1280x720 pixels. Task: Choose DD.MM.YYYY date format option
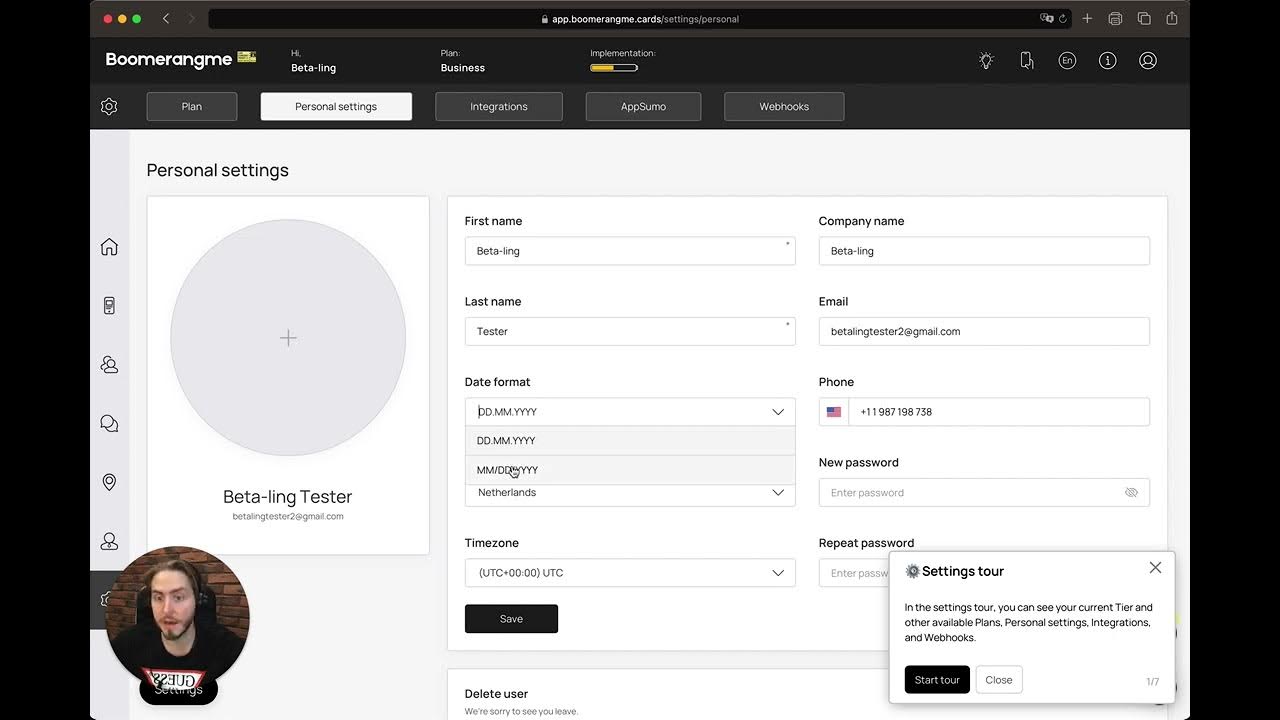tap(630, 441)
